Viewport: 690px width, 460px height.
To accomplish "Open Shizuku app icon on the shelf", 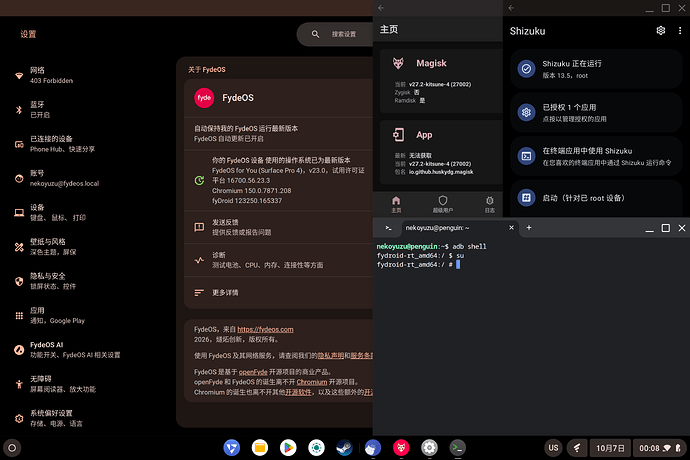I will 373,448.
